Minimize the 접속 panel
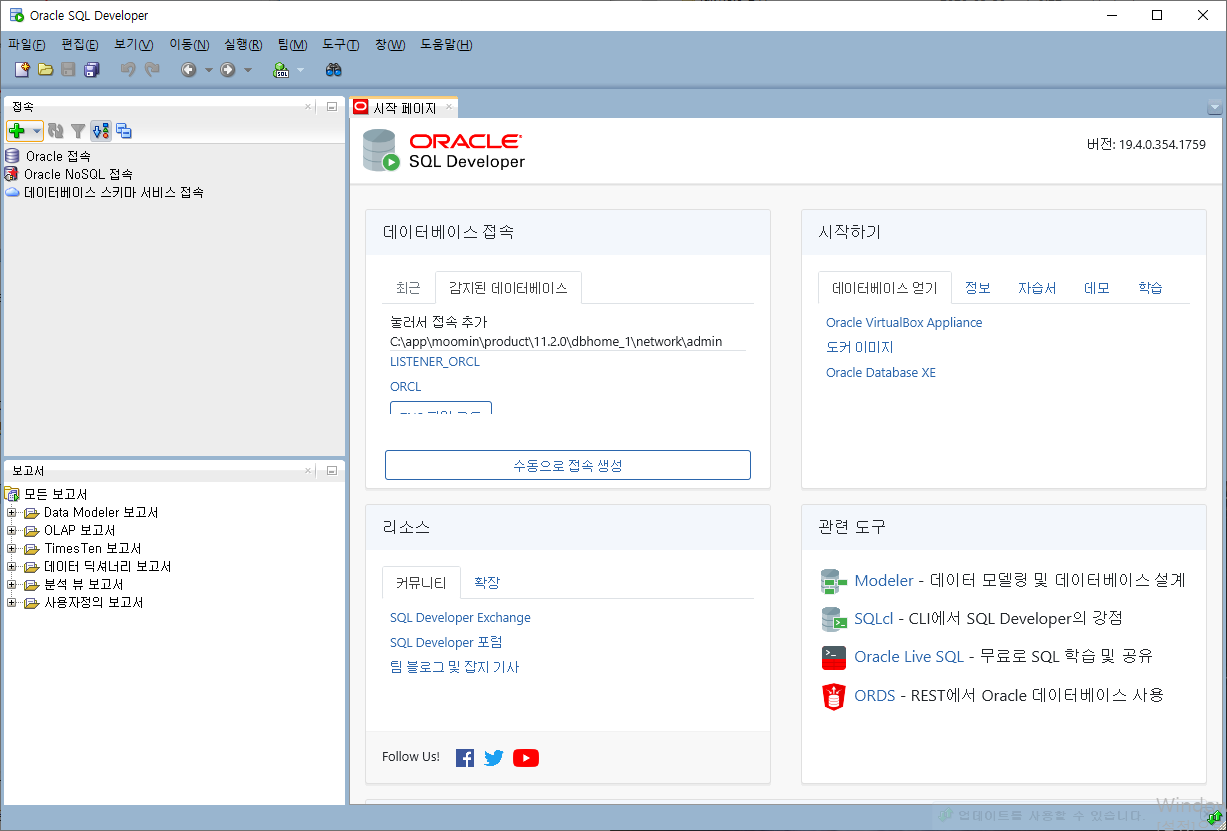This screenshot has width=1227, height=831. (x=331, y=106)
